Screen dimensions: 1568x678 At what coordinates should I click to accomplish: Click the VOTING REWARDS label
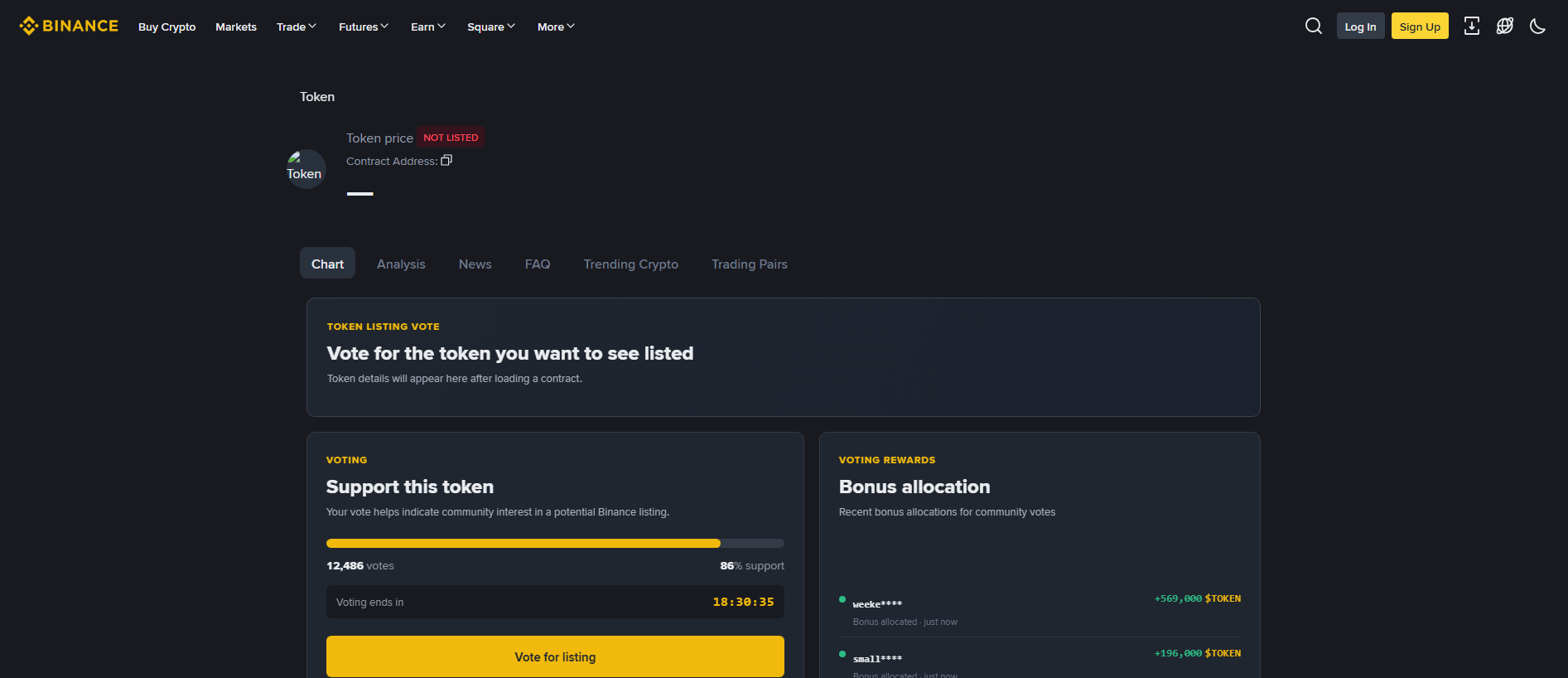point(887,460)
